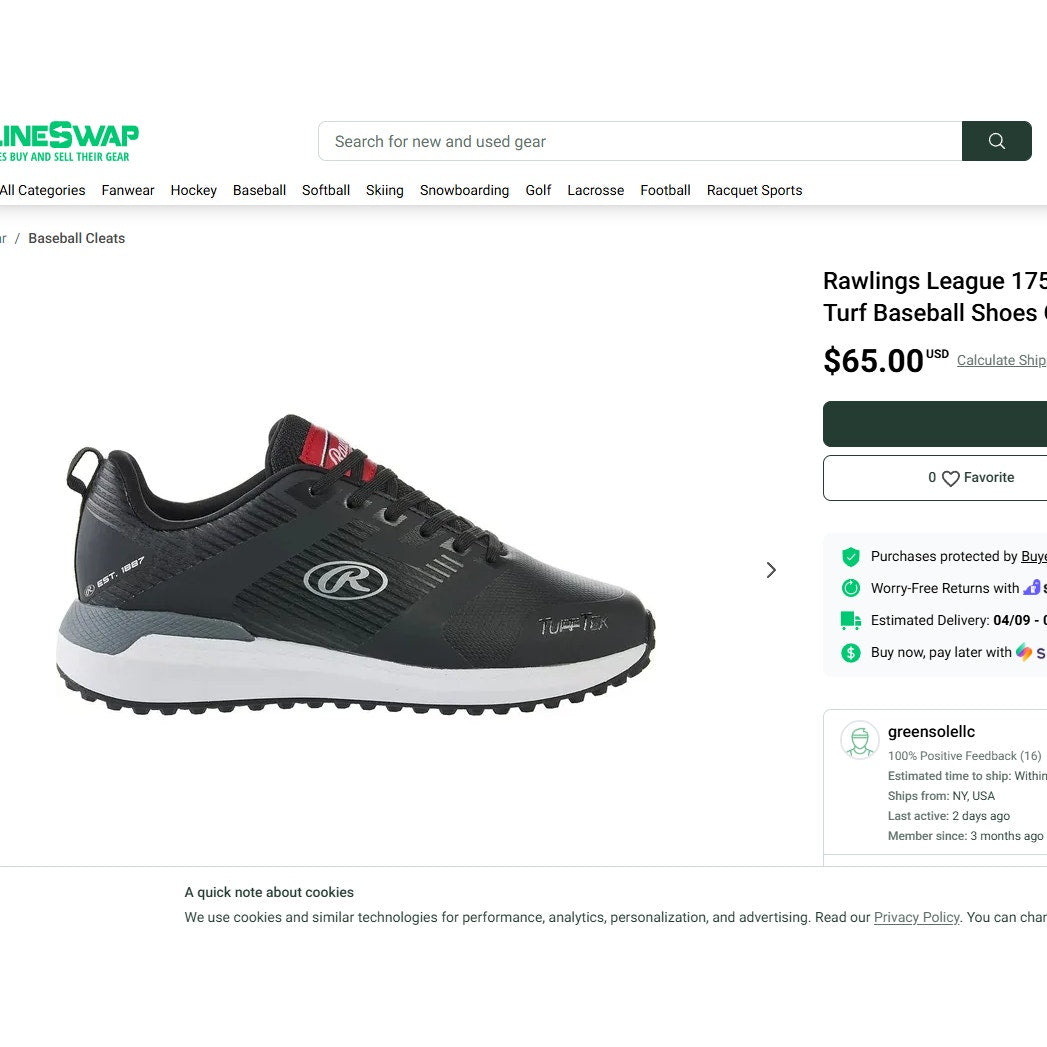
Task: Show next product image with arrow
Action: [771, 570]
